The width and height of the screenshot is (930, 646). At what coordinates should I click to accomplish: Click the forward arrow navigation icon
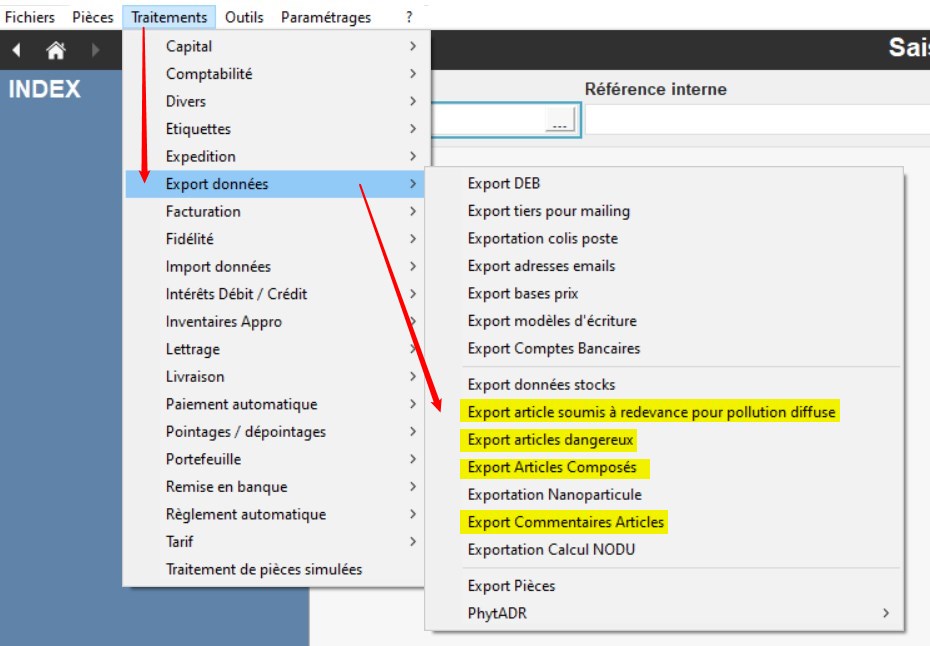(95, 50)
